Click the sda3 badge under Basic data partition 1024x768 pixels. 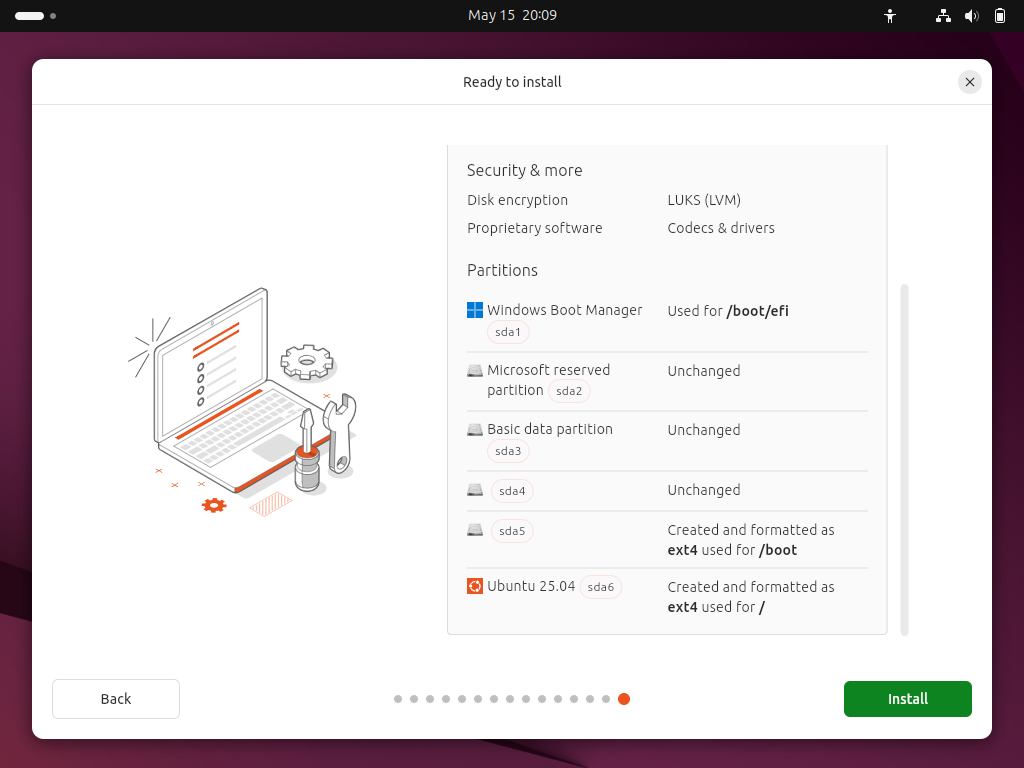coord(508,451)
